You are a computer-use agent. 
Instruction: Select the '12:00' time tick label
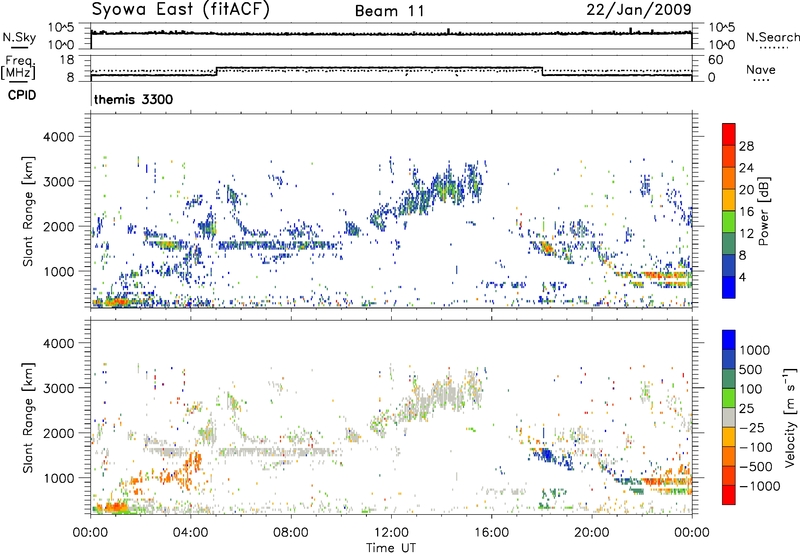[x=391, y=533]
